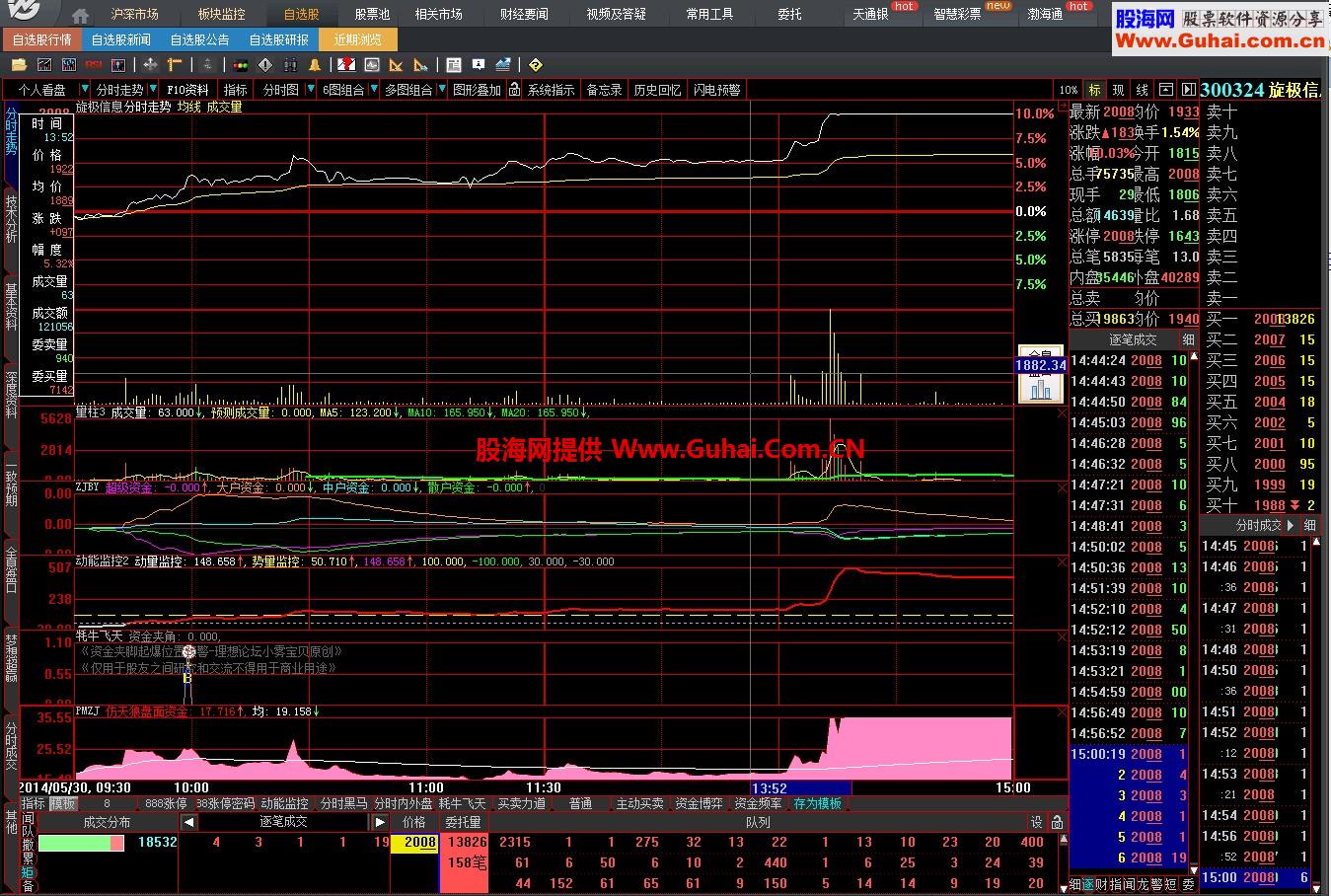Image resolution: width=1331 pixels, height=896 pixels.
Task: Click the binoculars search icon
Action: click(290, 65)
